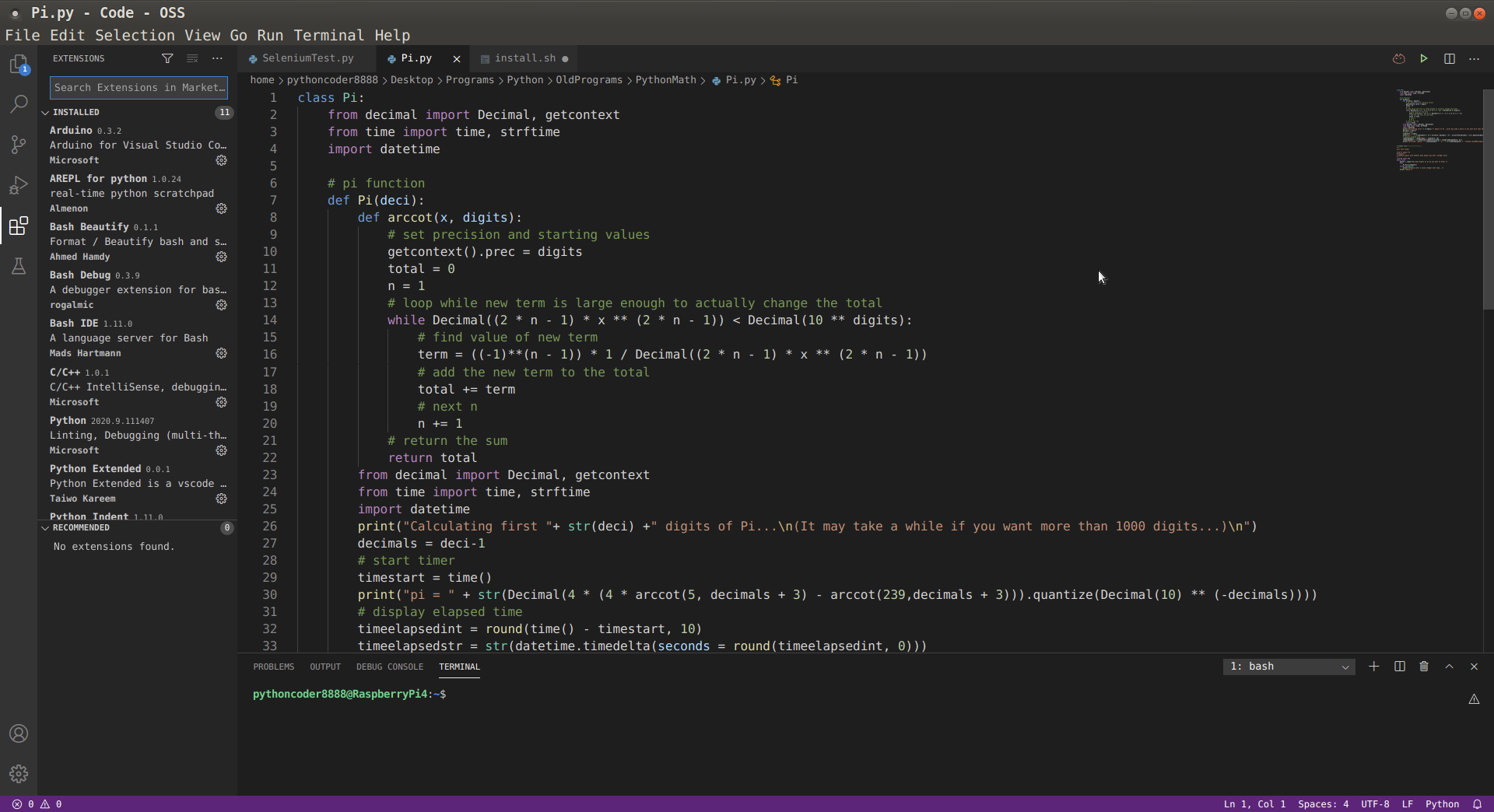Viewport: 1494px width, 812px height.
Task: Click the PythonMath breadcrumb segment
Action: tap(665, 80)
